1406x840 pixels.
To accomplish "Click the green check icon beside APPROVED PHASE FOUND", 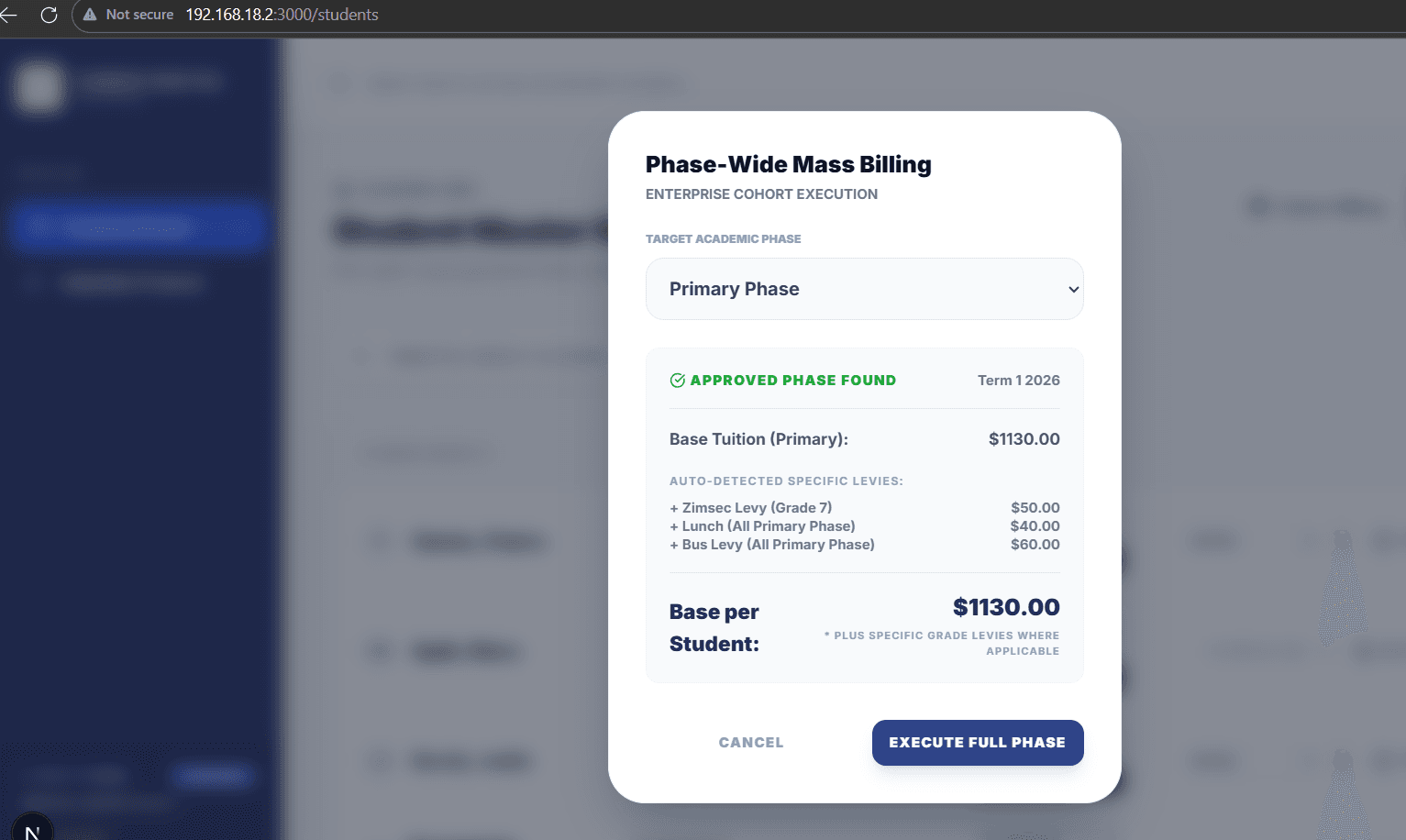I will click(x=677, y=380).
